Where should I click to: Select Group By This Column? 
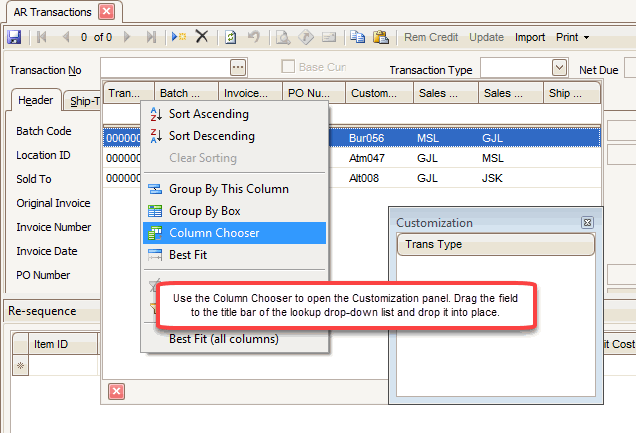(x=229, y=189)
